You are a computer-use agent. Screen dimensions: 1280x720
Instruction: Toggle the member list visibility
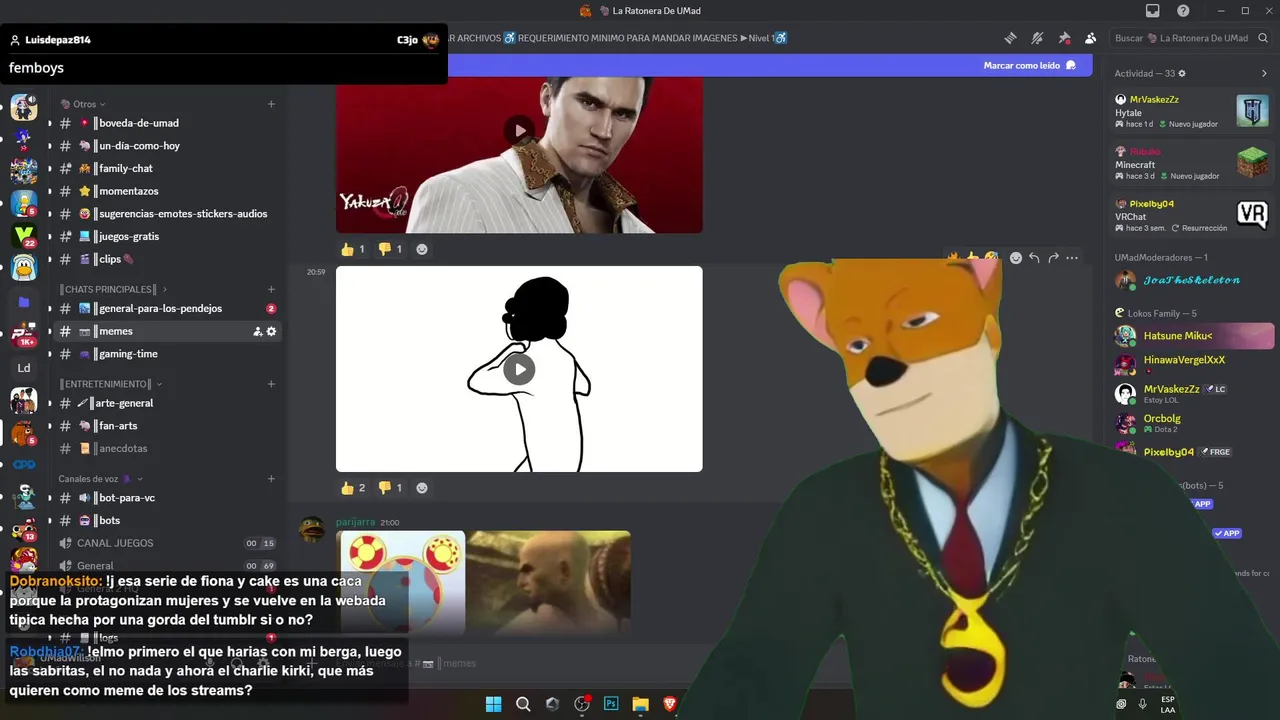click(x=1090, y=38)
